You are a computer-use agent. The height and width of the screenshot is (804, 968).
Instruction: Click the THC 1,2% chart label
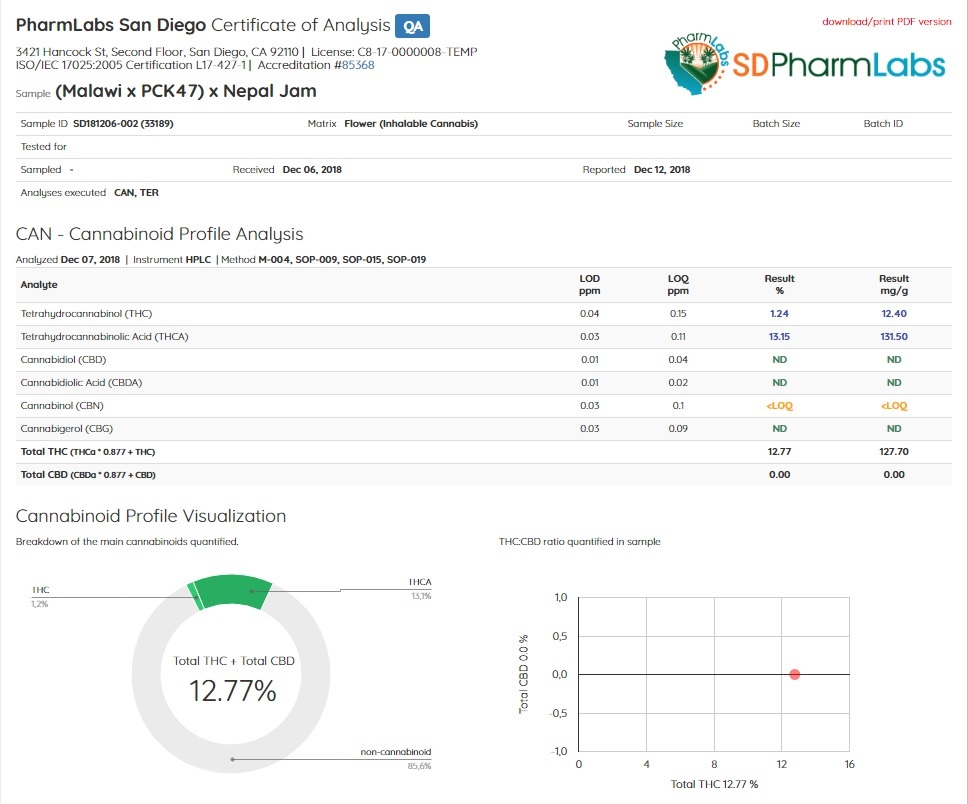40,597
